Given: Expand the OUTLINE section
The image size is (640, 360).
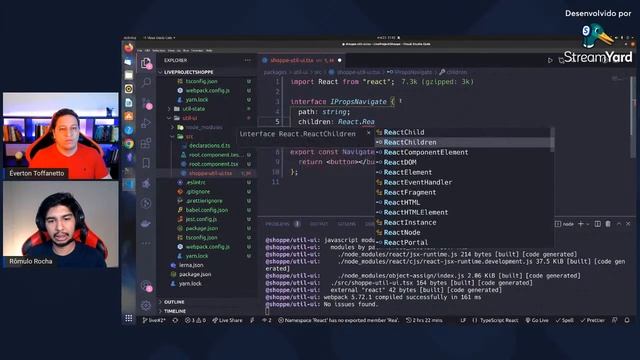Looking at the screenshot, I should coord(174,302).
